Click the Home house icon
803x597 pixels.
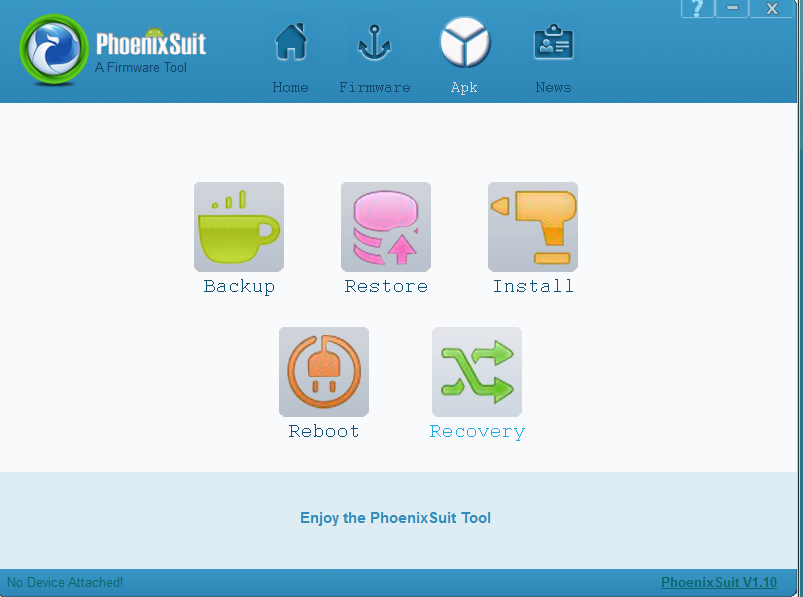[x=291, y=42]
